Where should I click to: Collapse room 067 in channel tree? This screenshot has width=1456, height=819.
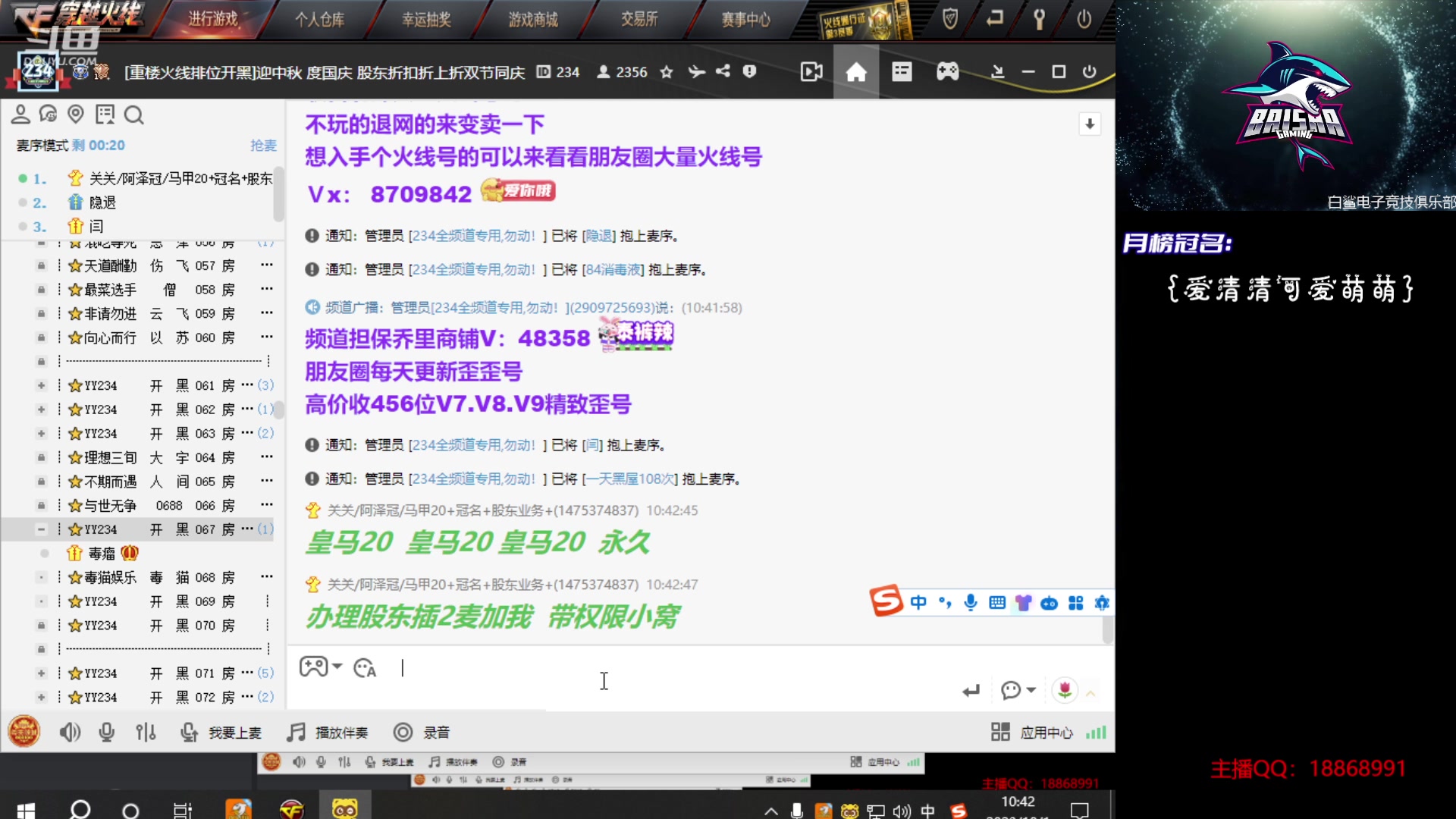coord(41,529)
